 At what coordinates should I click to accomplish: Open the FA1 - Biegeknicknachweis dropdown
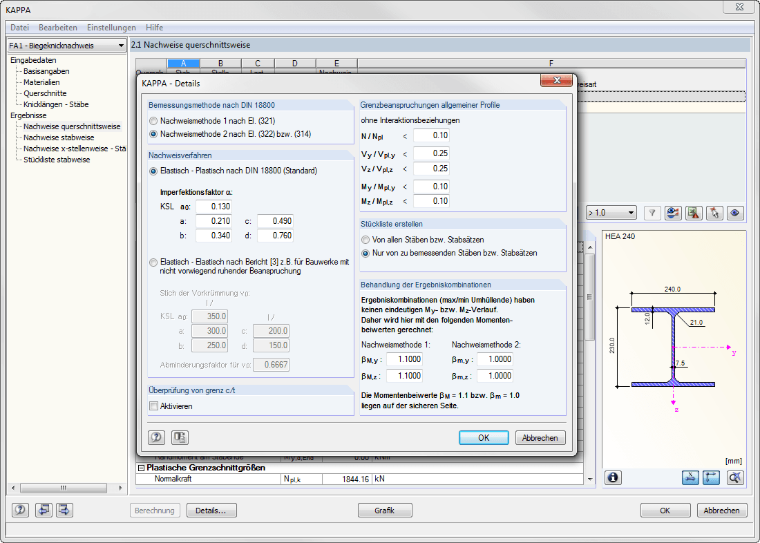[x=67, y=46]
